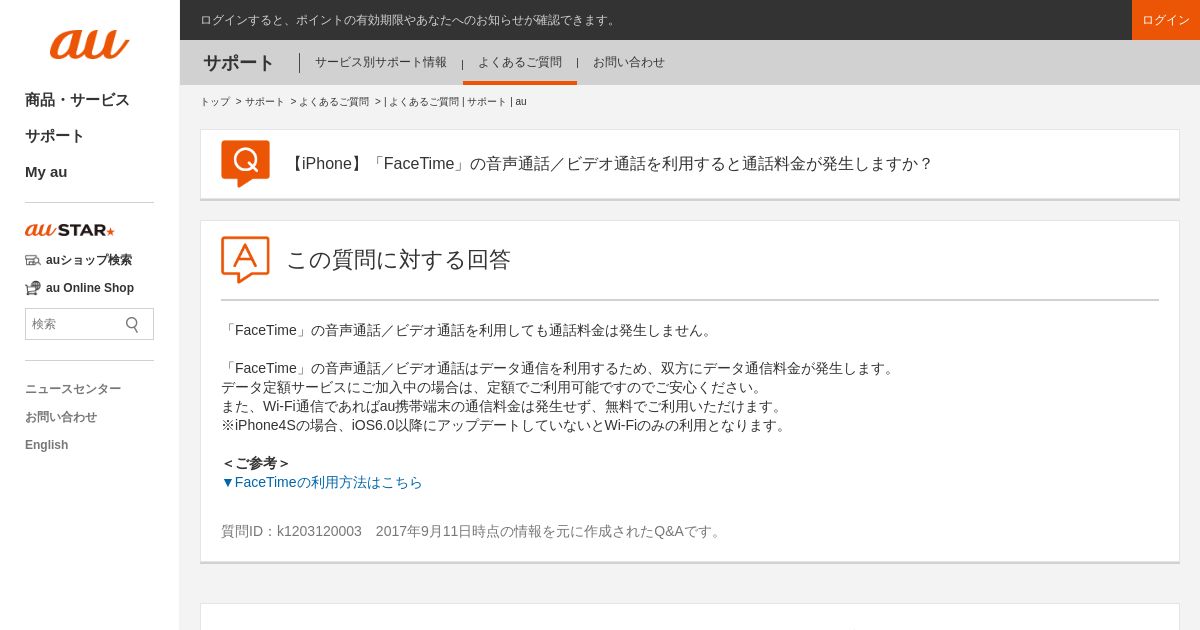
Task: Click the この質問に対する回答 heading
Action: coord(398,260)
